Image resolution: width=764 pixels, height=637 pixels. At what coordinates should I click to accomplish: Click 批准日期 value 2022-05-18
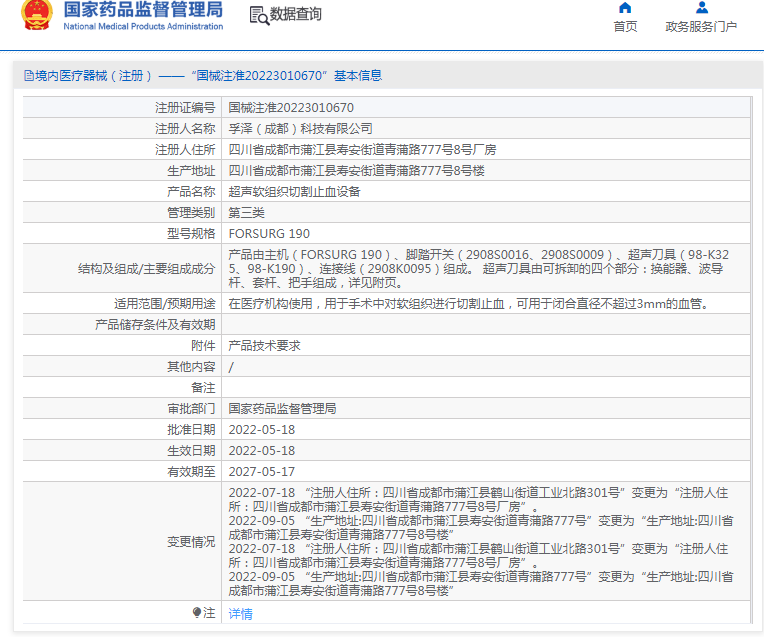click(262, 429)
